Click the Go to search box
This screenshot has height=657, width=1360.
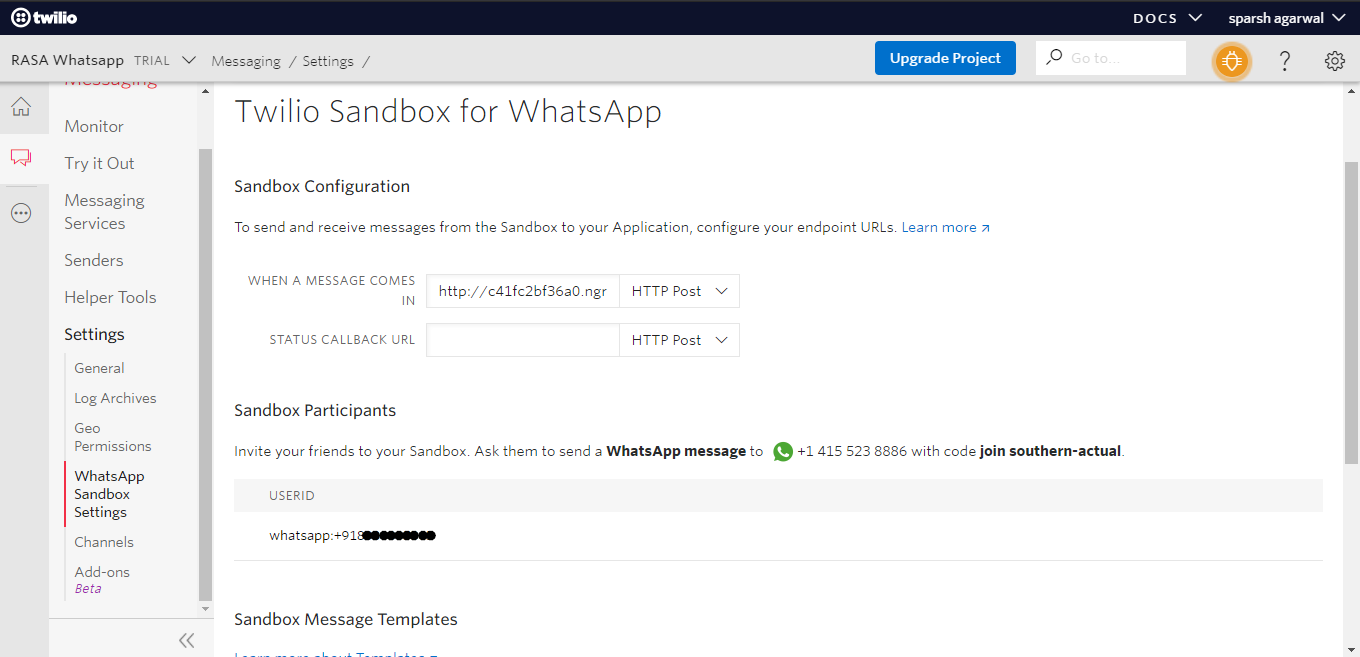1120,58
